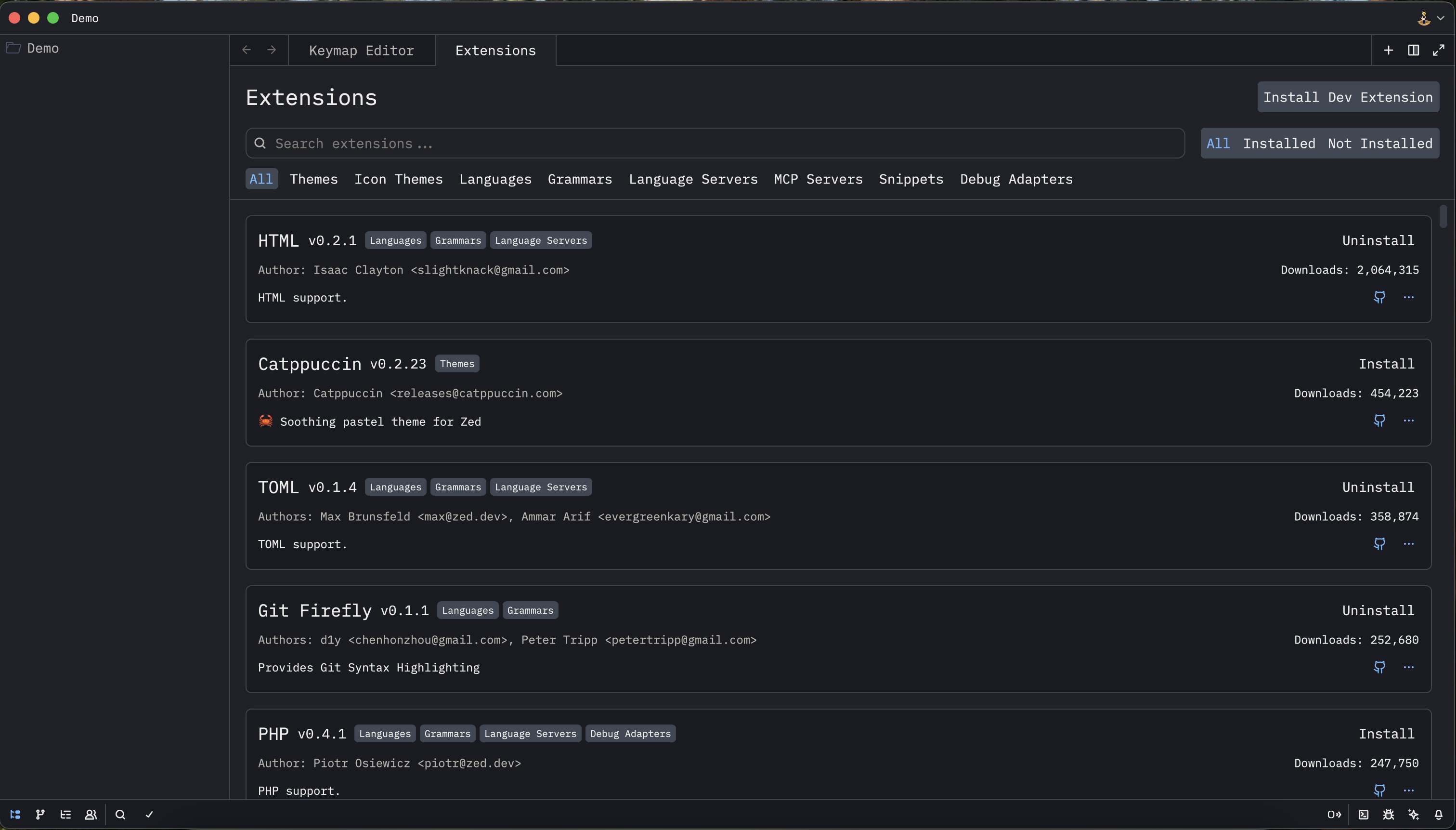Open project search via the magnifier icon

120,814
